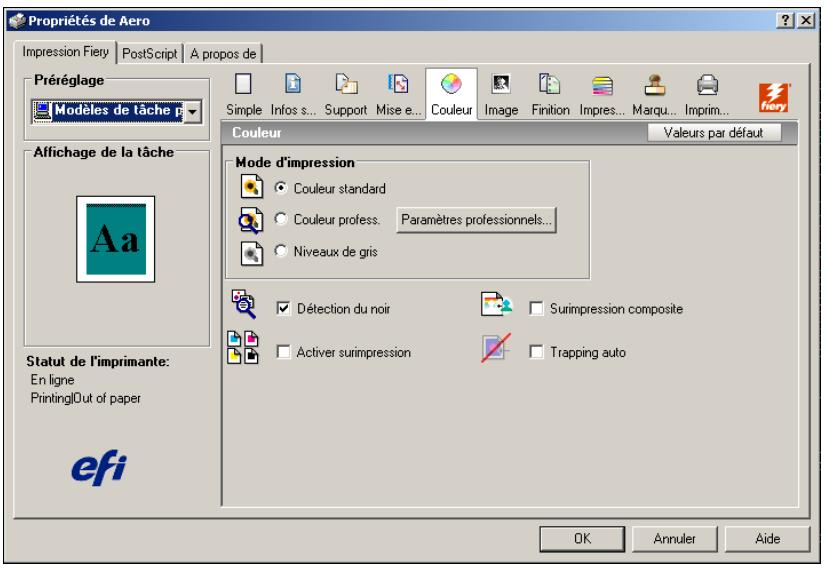
Task: Click Valeurs par défaut button
Action: click(x=713, y=133)
